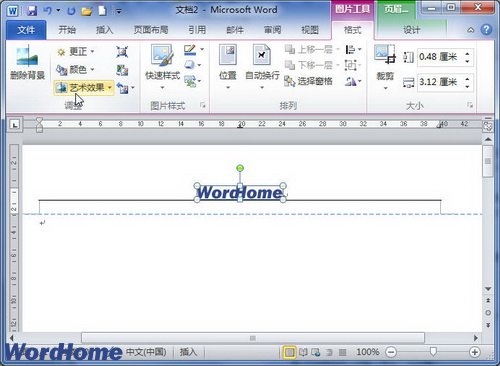Click the 100% zoom level button
Image resolution: width=500 pixels, height=366 pixels.
click(x=368, y=352)
